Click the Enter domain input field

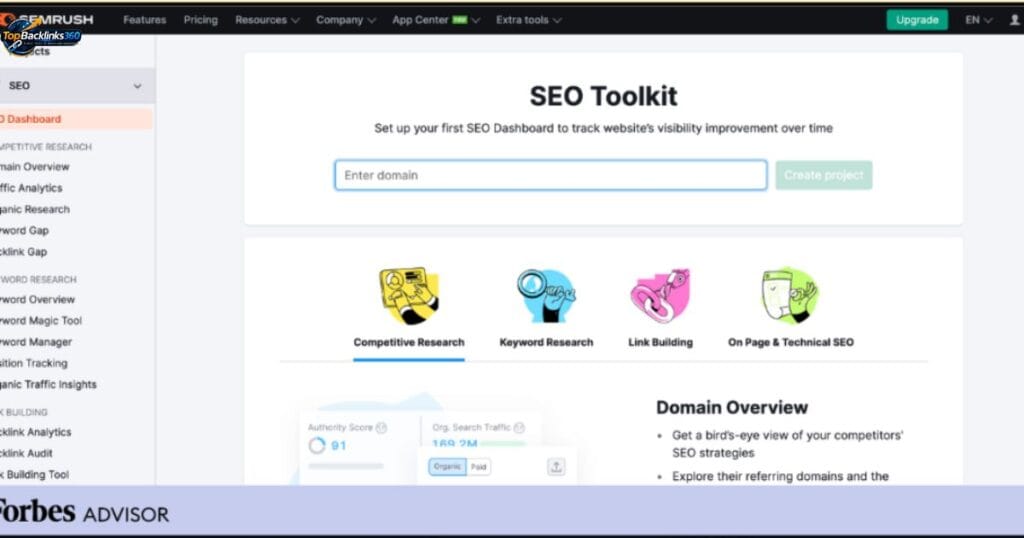pyautogui.click(x=551, y=175)
